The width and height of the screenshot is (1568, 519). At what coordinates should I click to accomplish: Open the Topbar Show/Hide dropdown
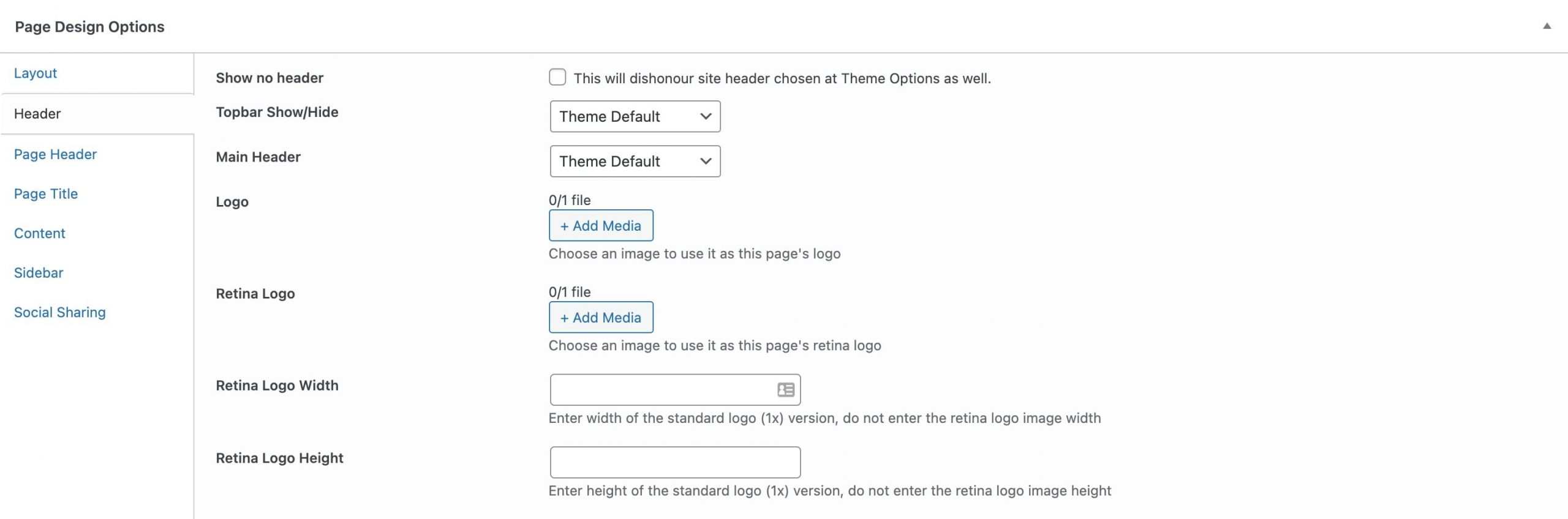(x=635, y=116)
